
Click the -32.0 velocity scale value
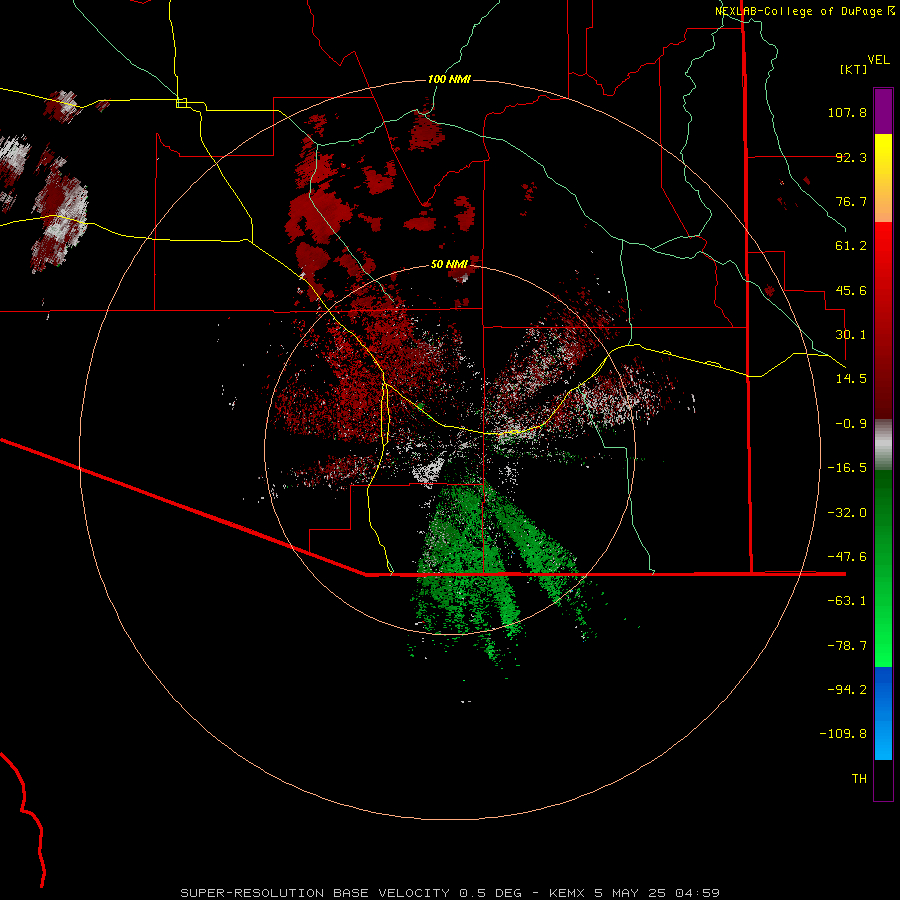847,513
